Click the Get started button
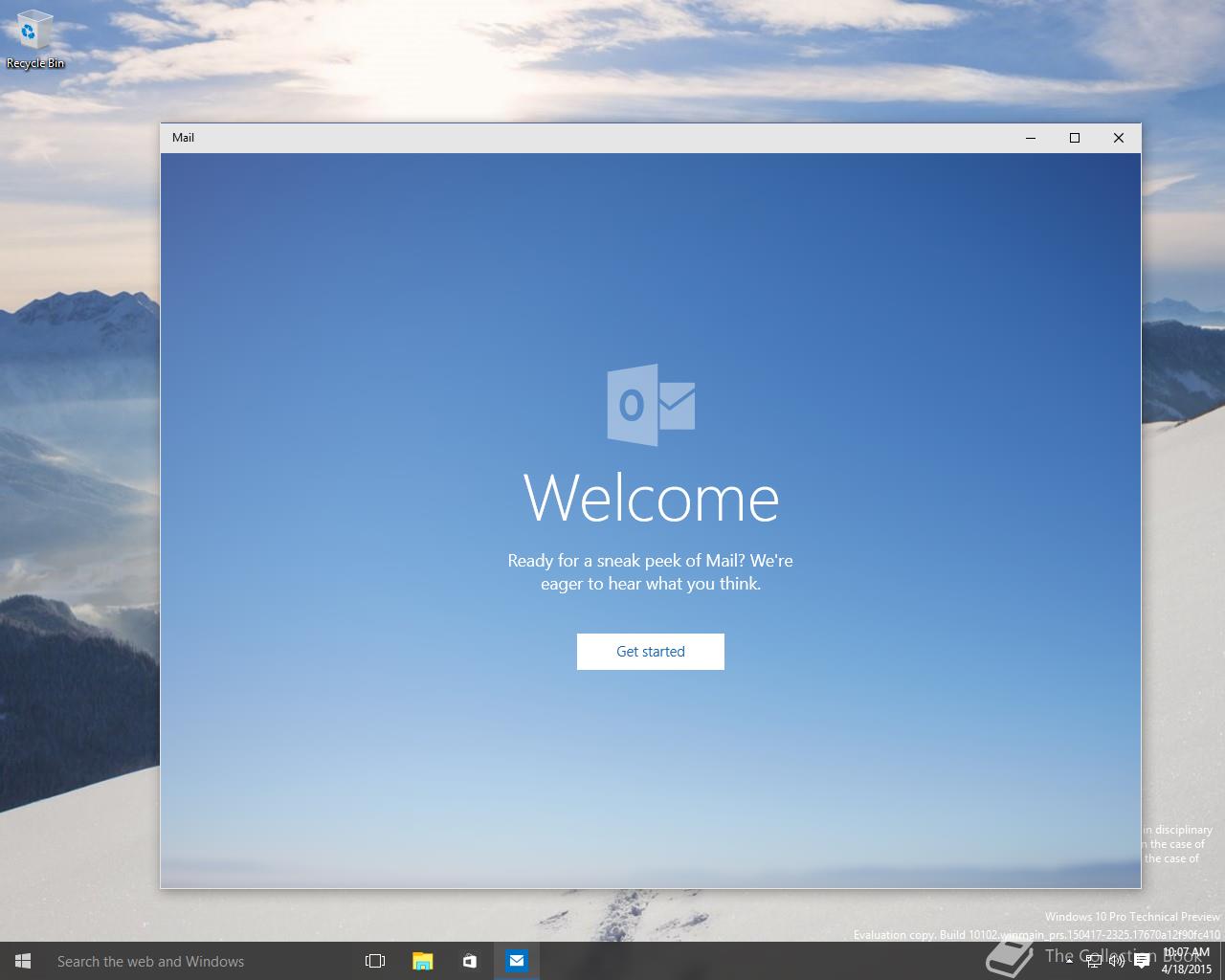 (x=651, y=652)
